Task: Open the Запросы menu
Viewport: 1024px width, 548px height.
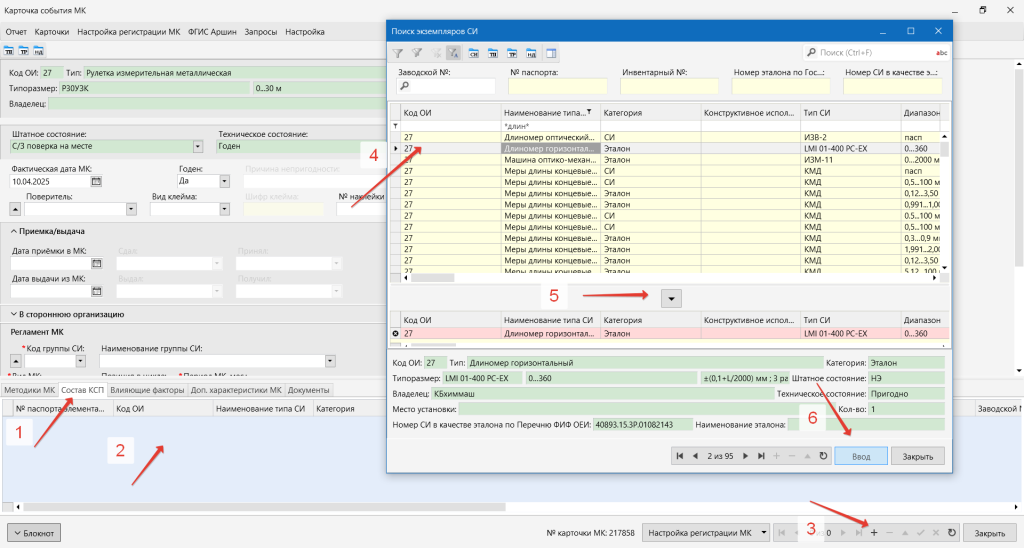Action: pos(261,31)
